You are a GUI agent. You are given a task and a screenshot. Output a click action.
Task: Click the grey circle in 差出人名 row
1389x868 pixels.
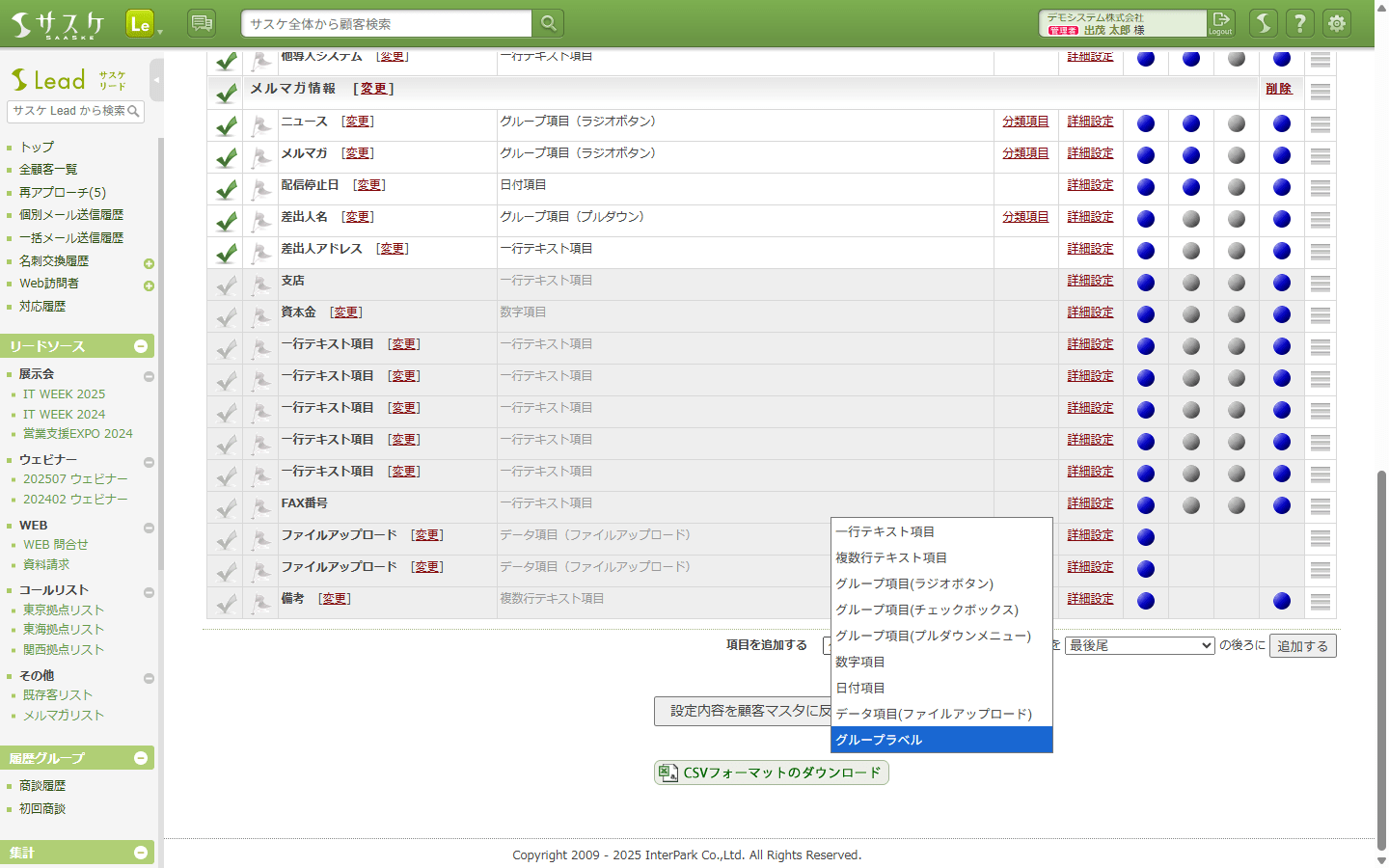tap(1191, 220)
